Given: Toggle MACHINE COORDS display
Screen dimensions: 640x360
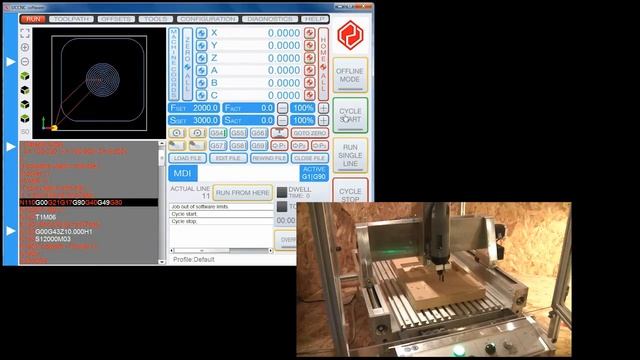Looking at the screenshot, I should pyautogui.click(x=173, y=64).
